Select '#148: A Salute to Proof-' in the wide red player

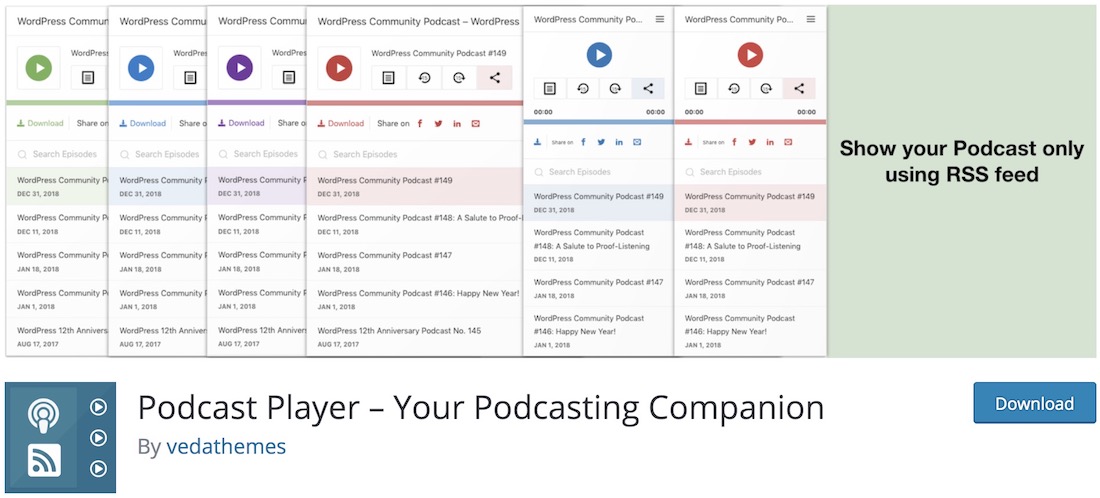coord(415,224)
